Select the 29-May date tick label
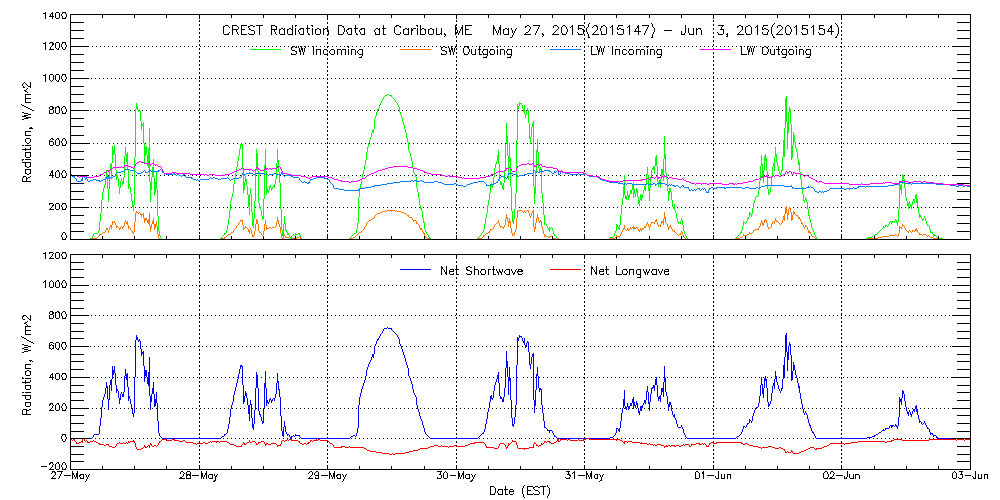This screenshot has width=1000, height=500. (328, 477)
